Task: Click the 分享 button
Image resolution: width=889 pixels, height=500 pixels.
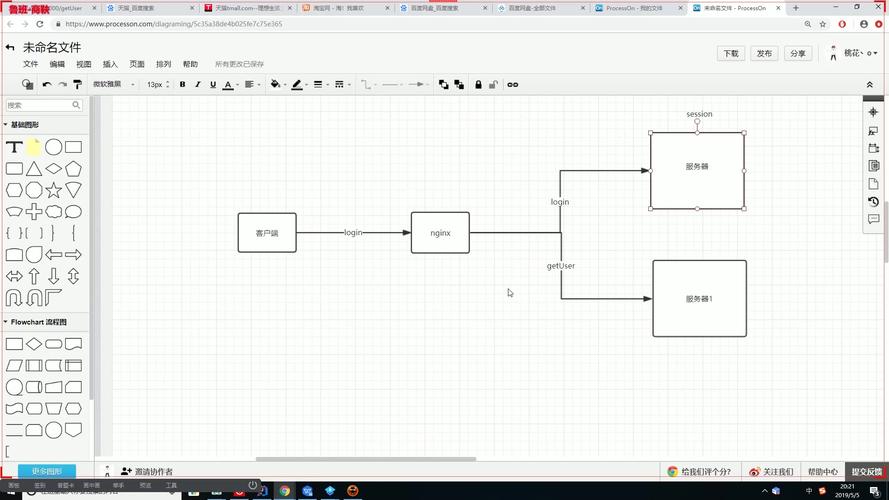Action: tap(798, 53)
